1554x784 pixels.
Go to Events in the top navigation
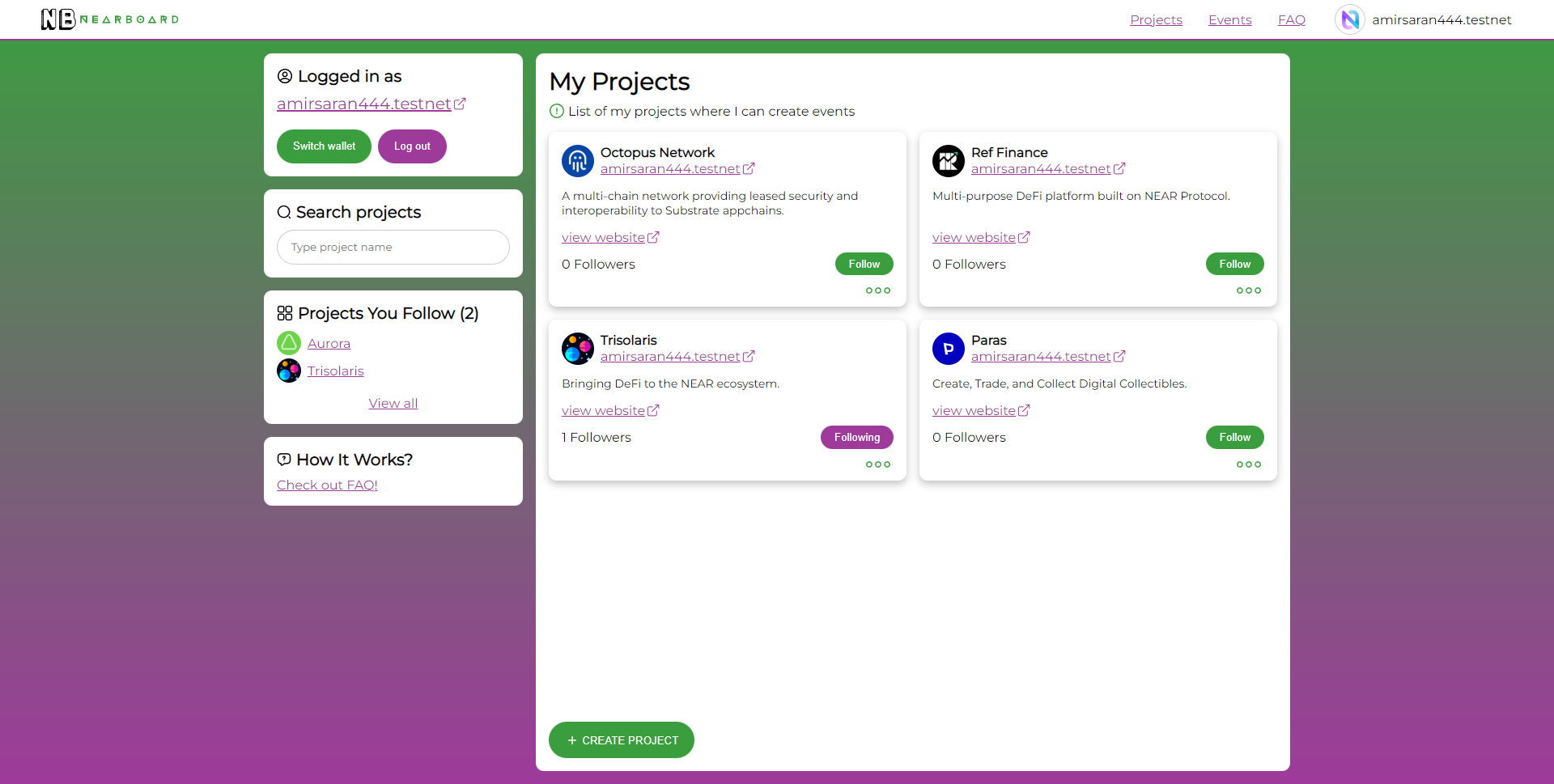tap(1230, 19)
